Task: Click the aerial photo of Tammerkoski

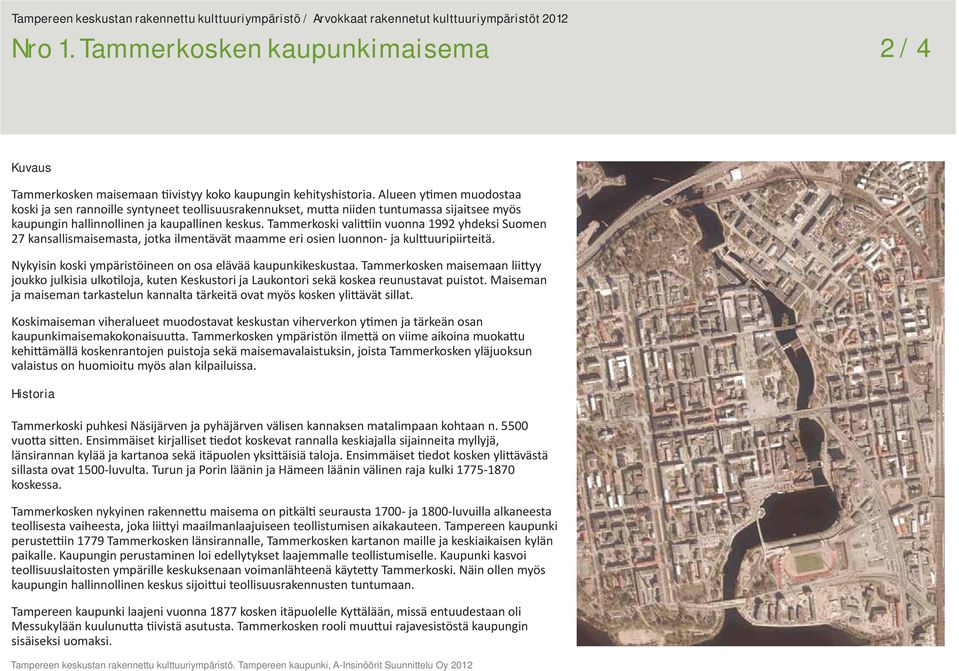Action: (x=760, y=403)
